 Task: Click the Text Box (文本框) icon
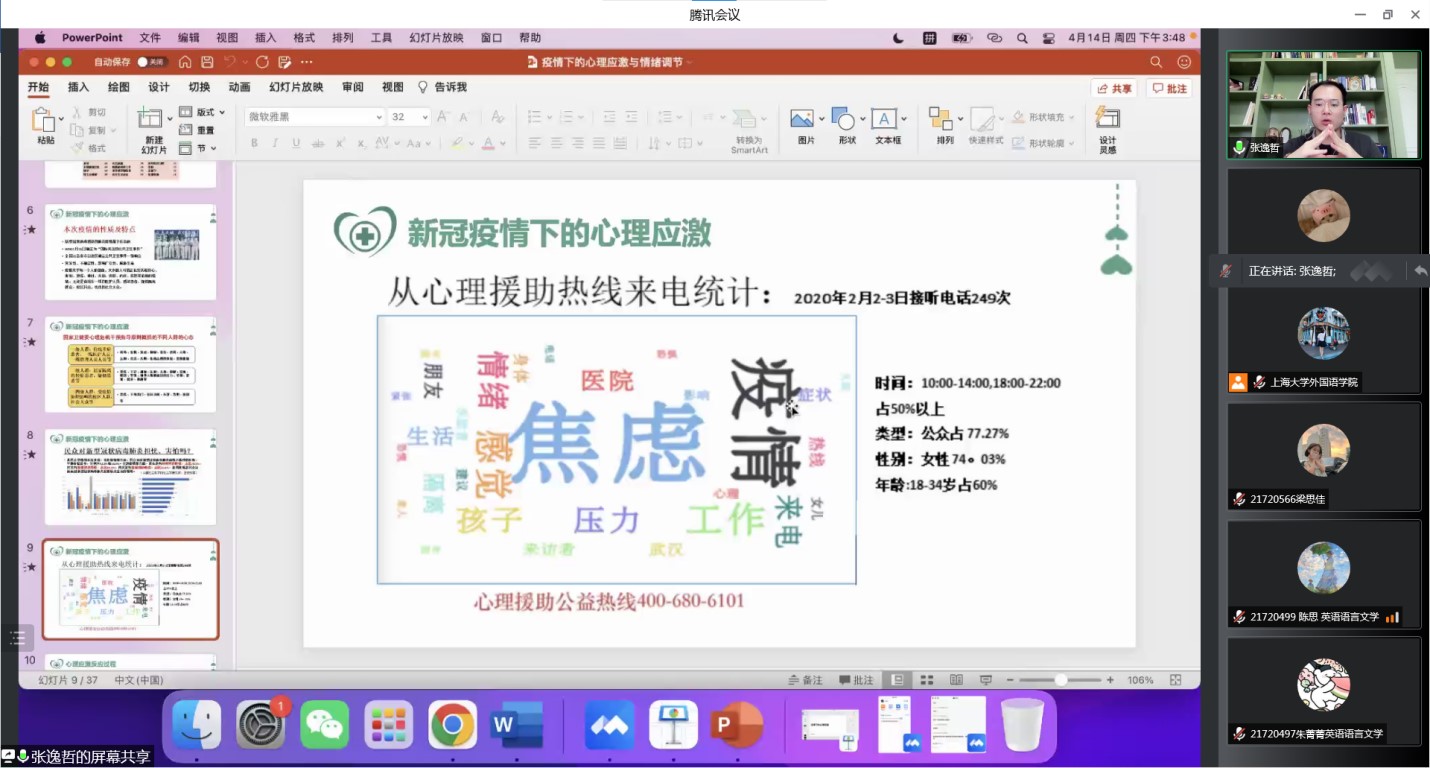tap(884, 120)
